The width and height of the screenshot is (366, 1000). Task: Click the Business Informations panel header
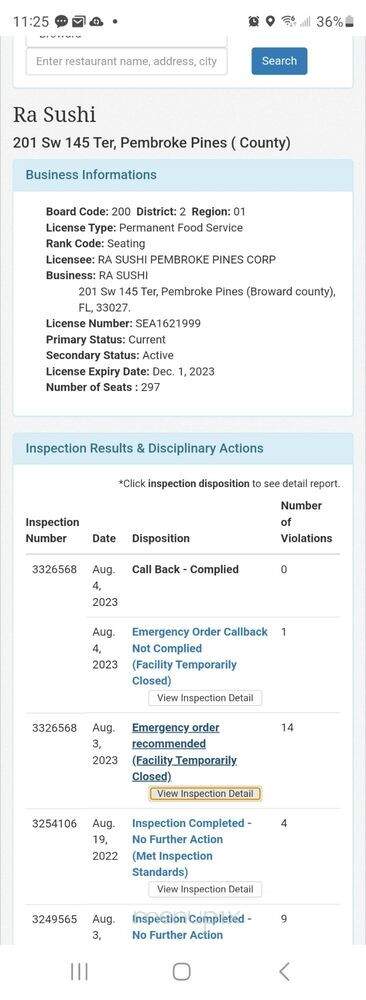click(183, 175)
